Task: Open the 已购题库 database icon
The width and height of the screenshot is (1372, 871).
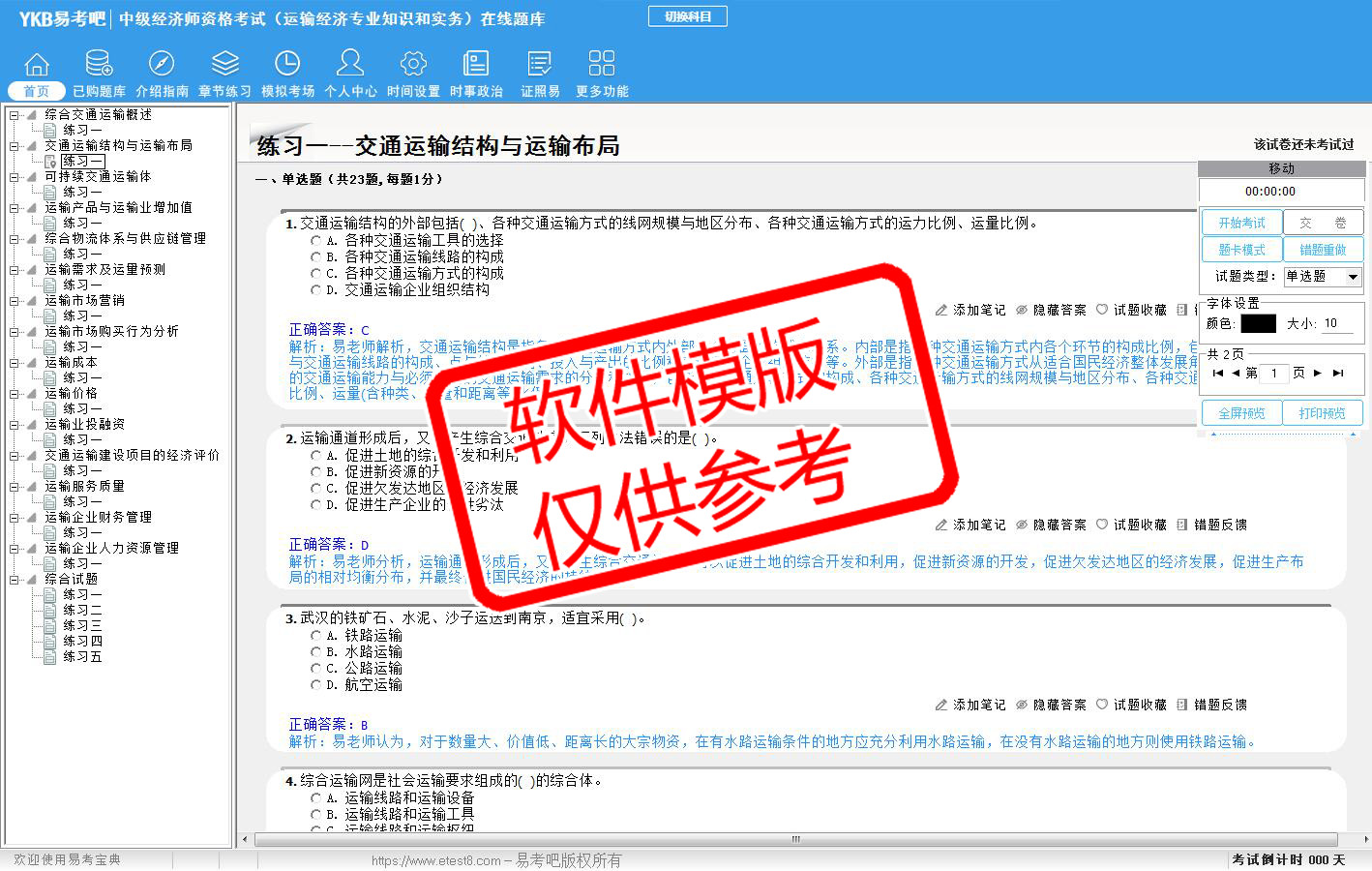Action: (x=99, y=65)
